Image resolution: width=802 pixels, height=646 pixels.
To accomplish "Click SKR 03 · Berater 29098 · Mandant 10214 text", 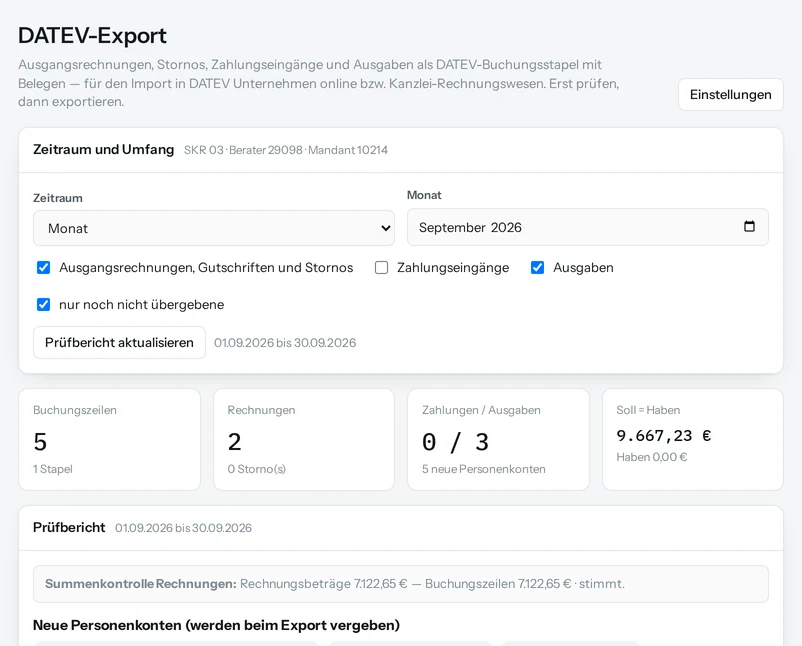I will pyautogui.click(x=286, y=150).
